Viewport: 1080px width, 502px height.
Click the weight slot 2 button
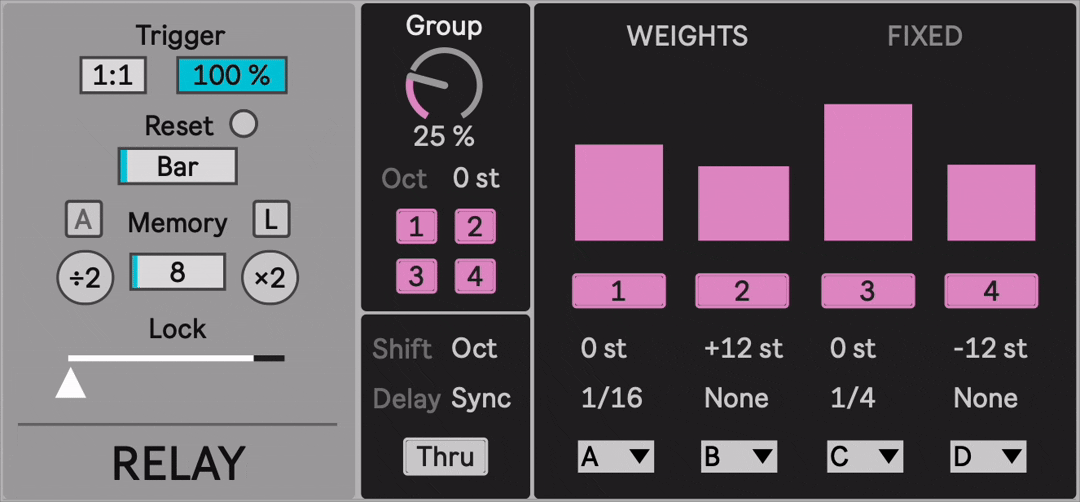tap(741, 291)
